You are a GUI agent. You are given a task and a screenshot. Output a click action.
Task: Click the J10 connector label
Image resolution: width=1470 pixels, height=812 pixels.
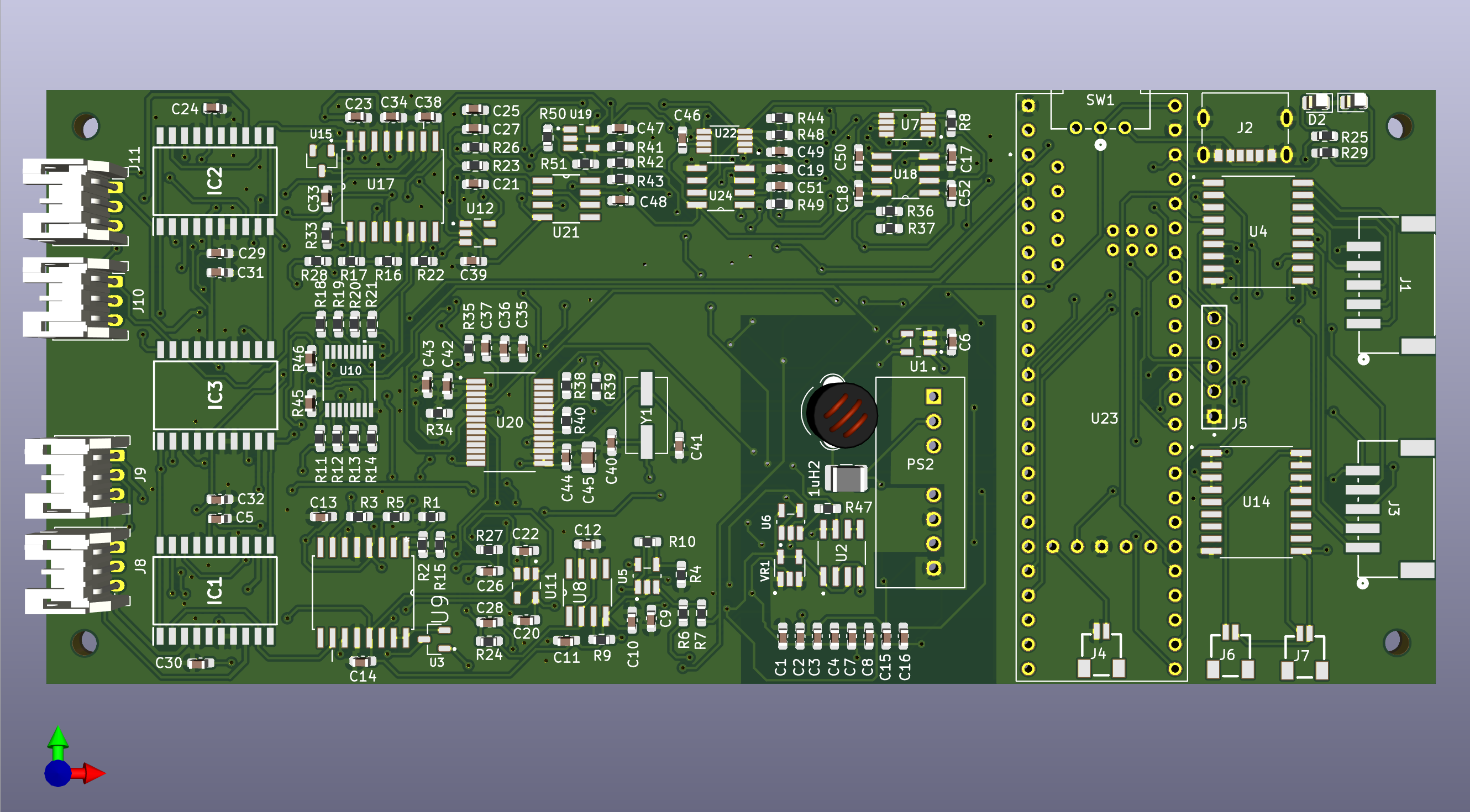coord(139,300)
